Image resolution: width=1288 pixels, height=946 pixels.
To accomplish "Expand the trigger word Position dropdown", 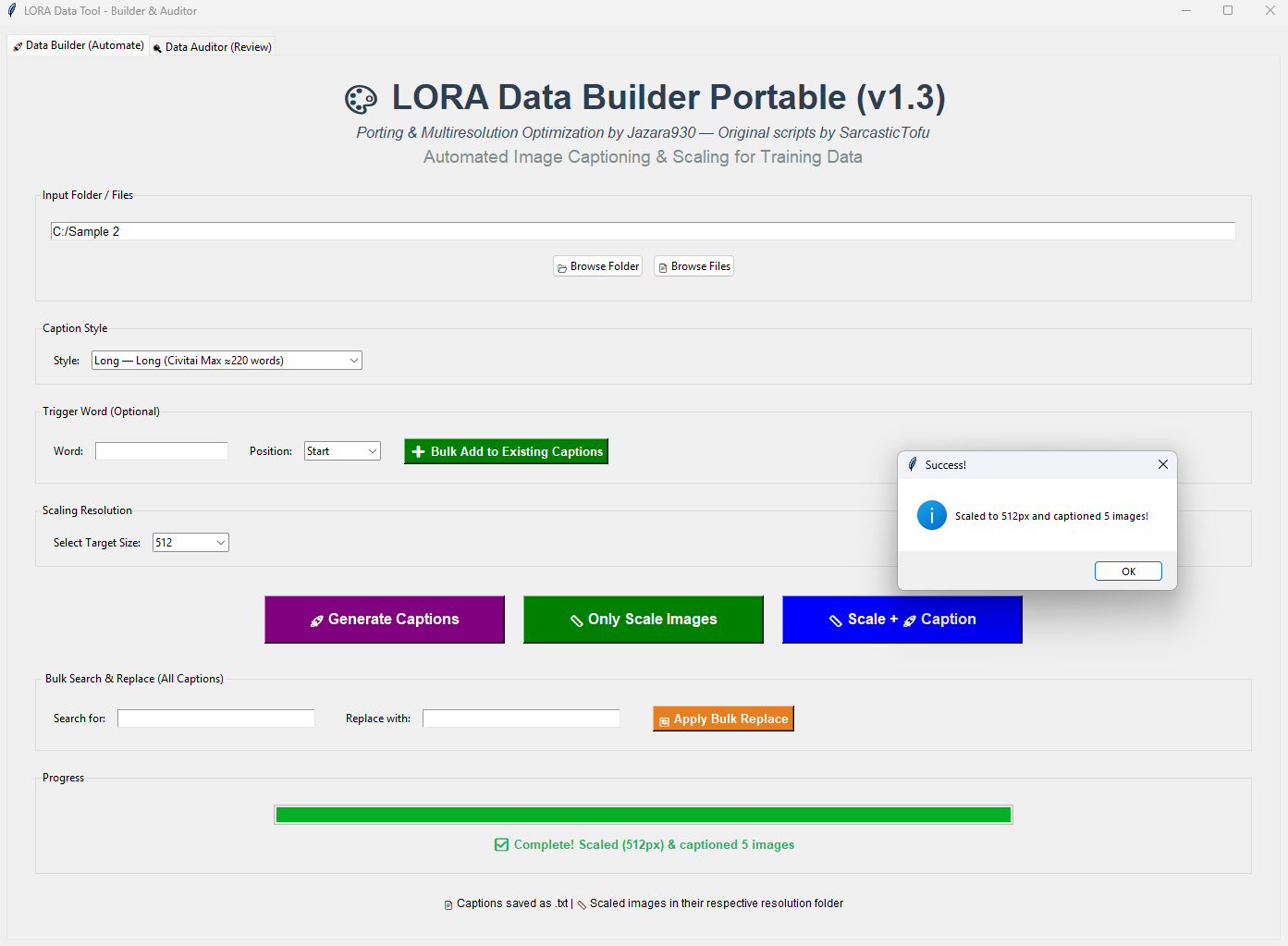I will [x=342, y=451].
